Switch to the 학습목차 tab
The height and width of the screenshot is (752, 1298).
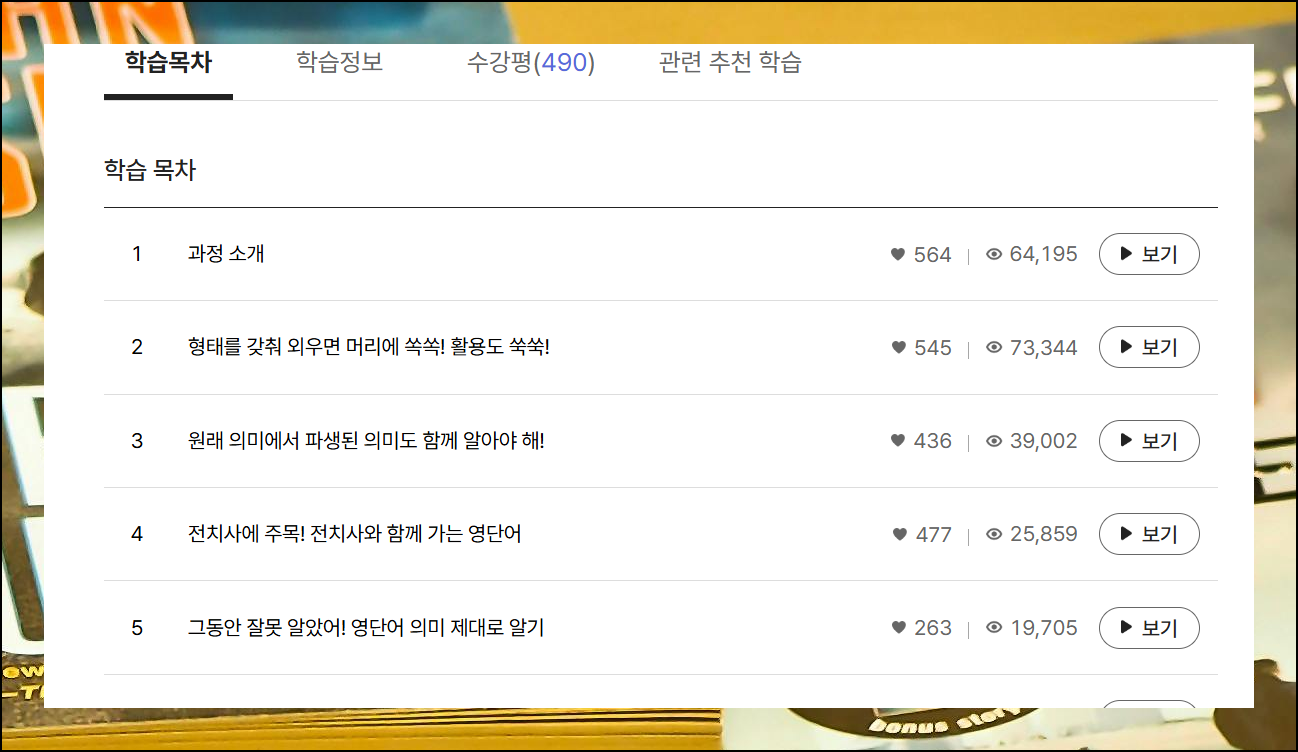[168, 63]
